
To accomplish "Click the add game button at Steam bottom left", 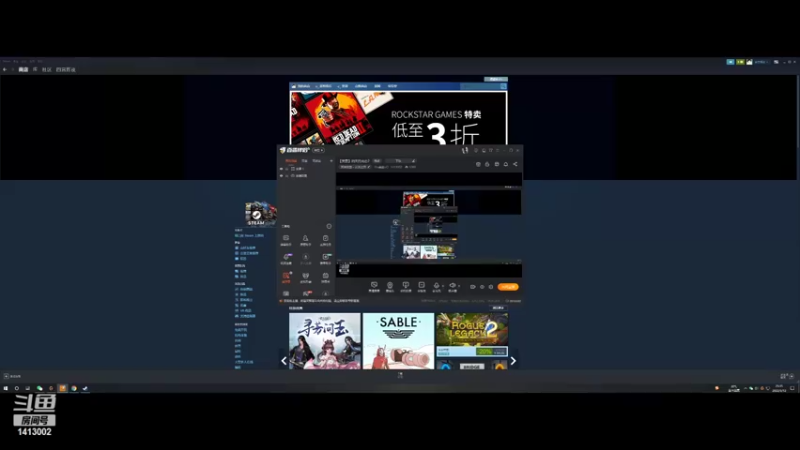I will pos(12,376).
